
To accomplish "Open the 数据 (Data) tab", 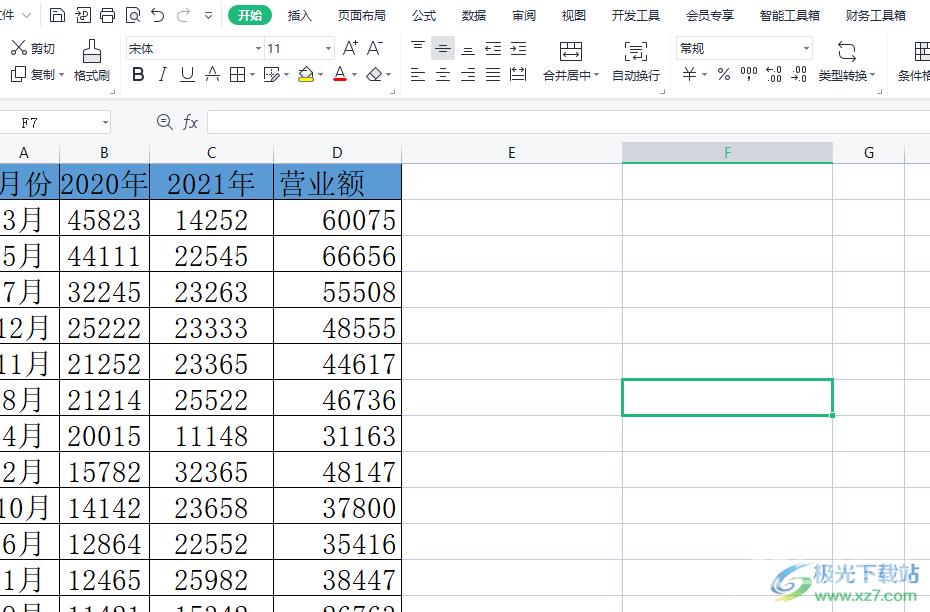I will click(x=473, y=15).
